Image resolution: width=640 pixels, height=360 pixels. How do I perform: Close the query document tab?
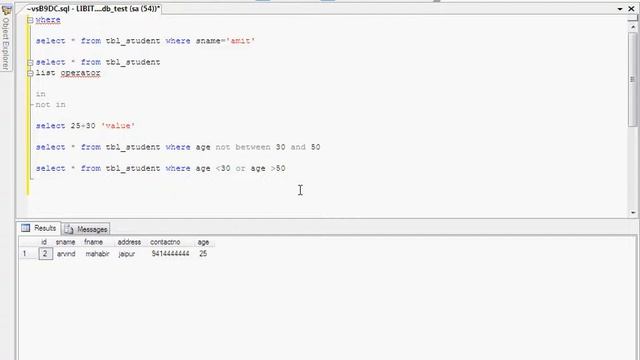[631, 9]
